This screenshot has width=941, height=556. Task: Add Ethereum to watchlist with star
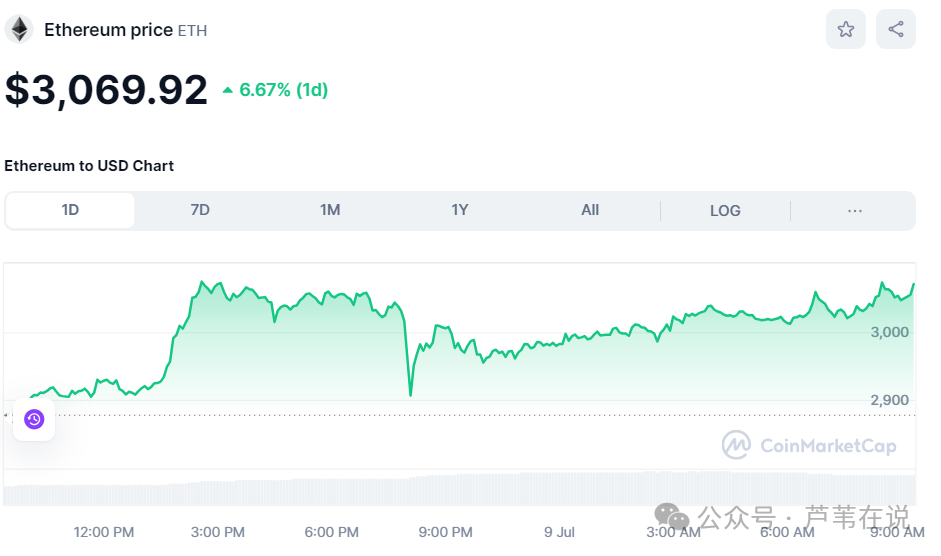click(845, 29)
